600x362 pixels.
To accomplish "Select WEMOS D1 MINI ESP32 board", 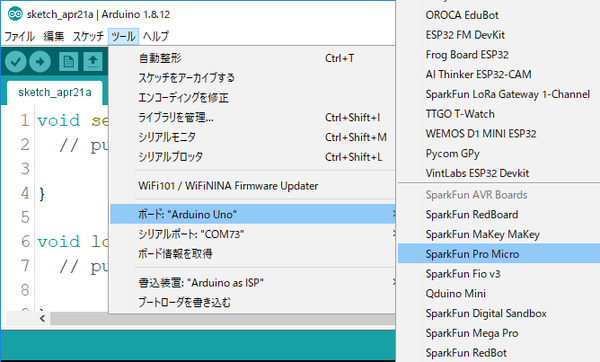I will coord(499,134).
